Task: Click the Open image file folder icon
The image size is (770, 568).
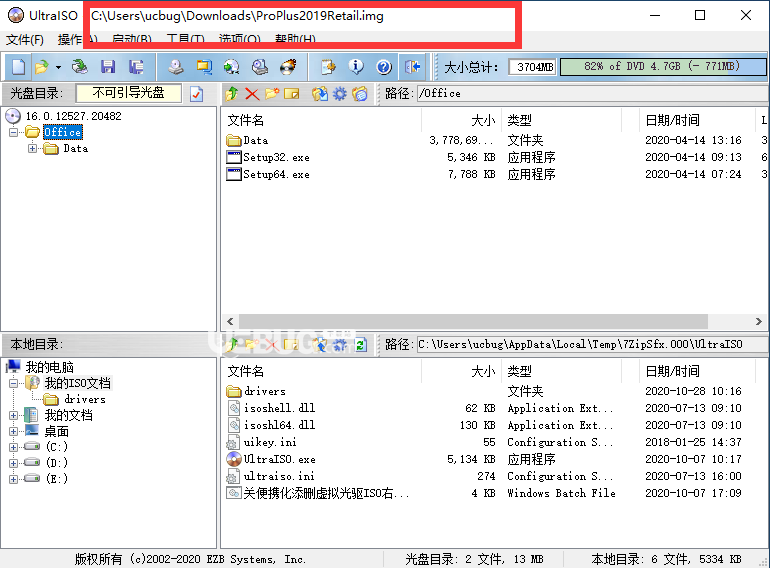Action: (42, 67)
